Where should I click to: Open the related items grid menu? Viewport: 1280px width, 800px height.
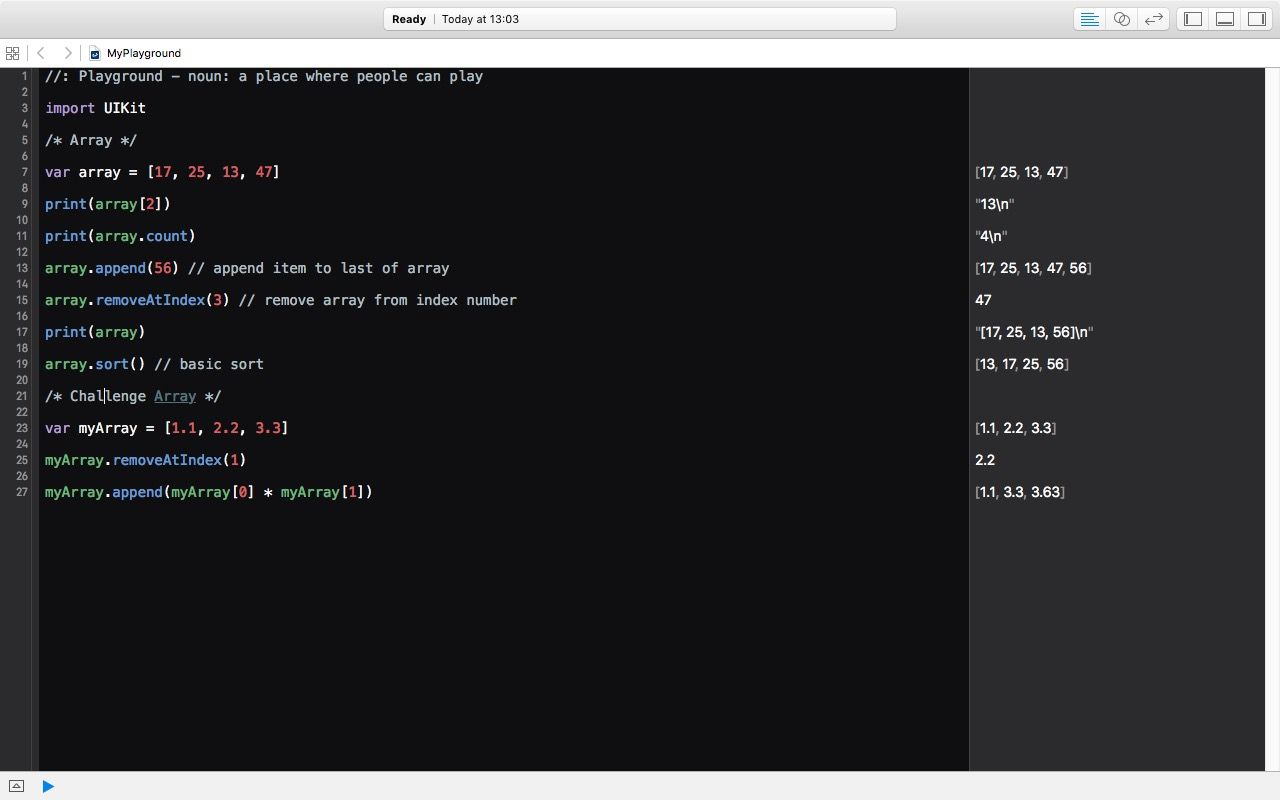pyautogui.click(x=12, y=53)
